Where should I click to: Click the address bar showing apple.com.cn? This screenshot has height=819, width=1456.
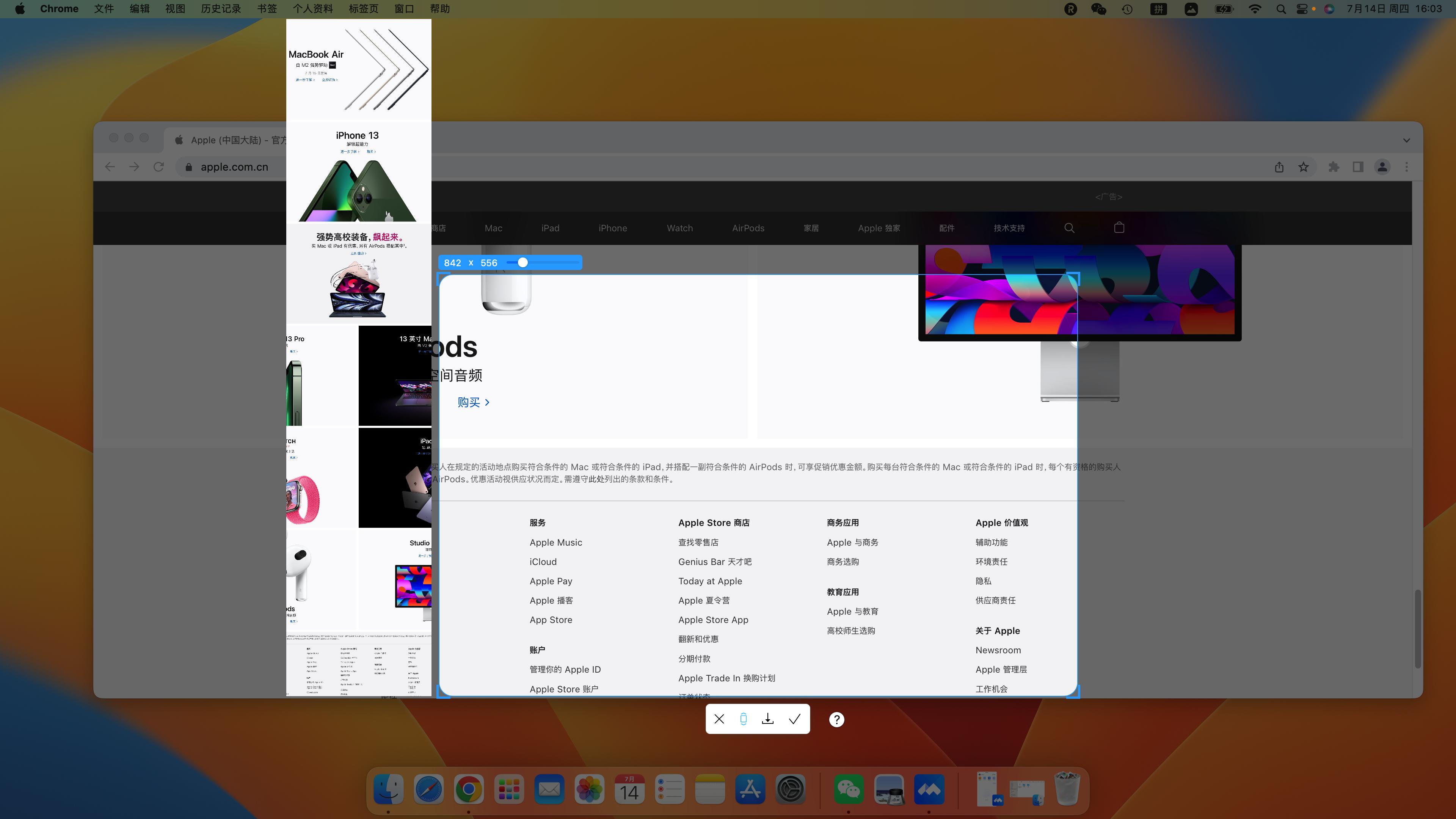click(x=235, y=167)
